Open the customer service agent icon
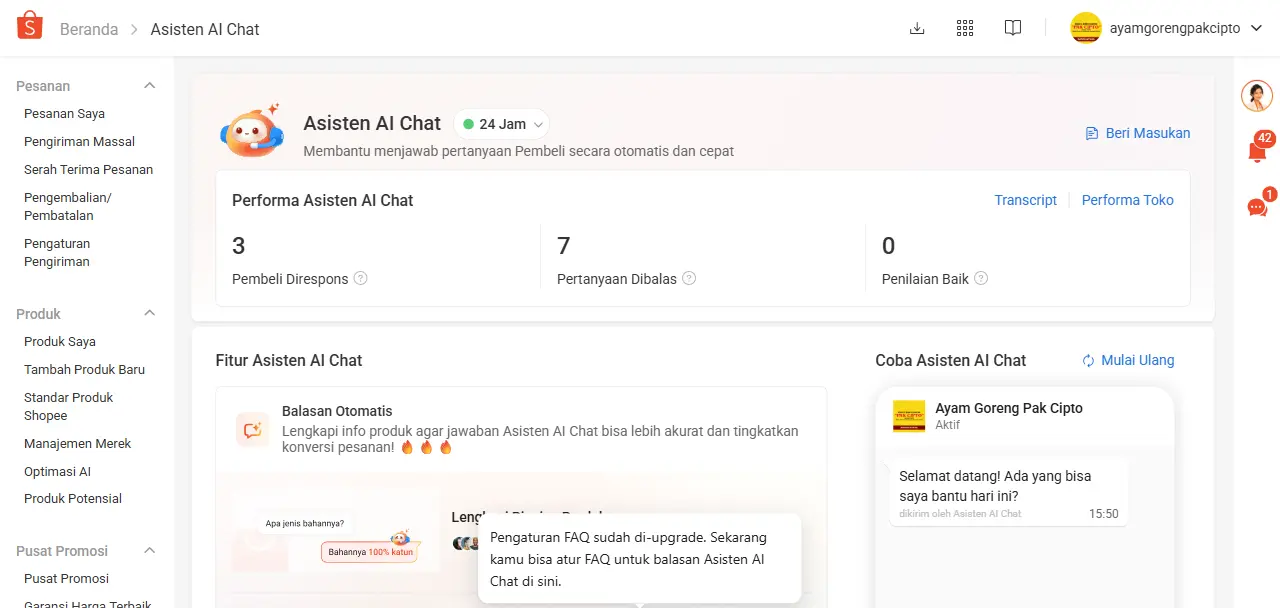The width and height of the screenshot is (1280, 608). click(x=1257, y=96)
